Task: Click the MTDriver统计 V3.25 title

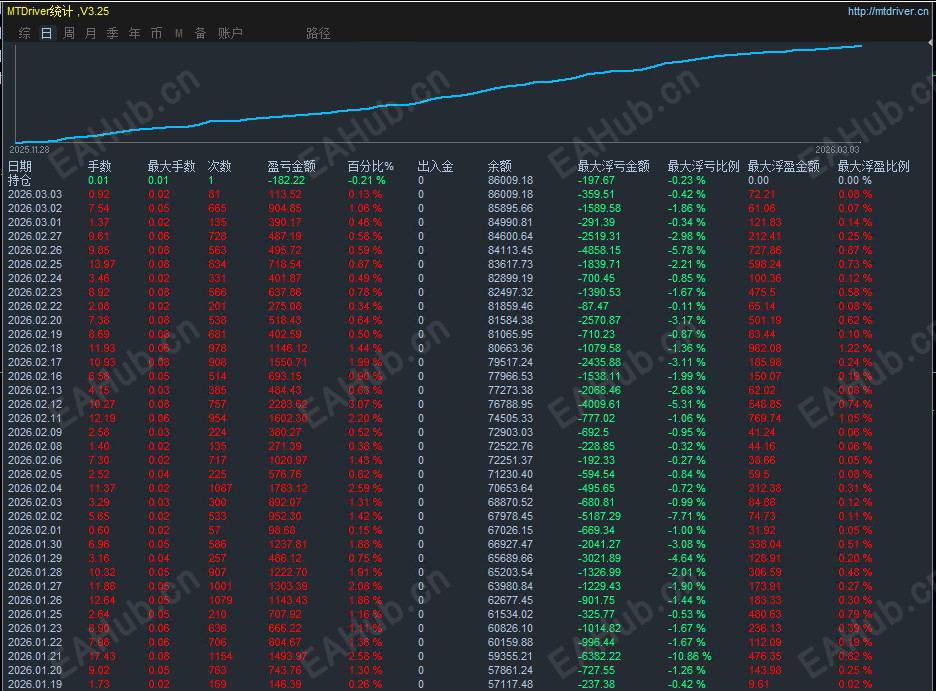Action: coord(58,11)
